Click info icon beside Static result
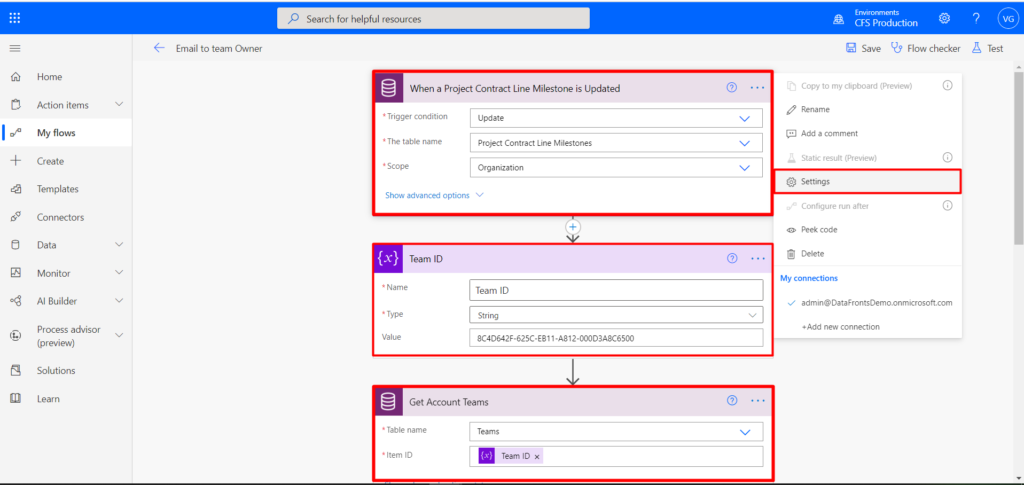 coord(947,157)
